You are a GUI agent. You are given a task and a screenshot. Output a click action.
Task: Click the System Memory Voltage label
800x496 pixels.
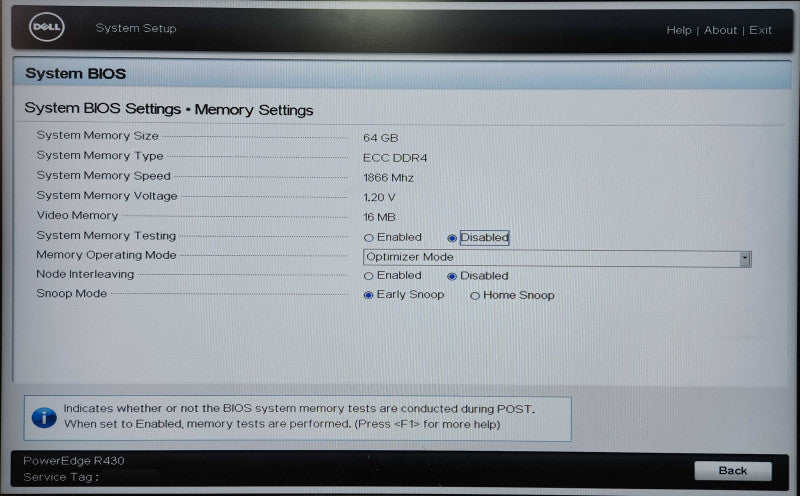[107, 195]
